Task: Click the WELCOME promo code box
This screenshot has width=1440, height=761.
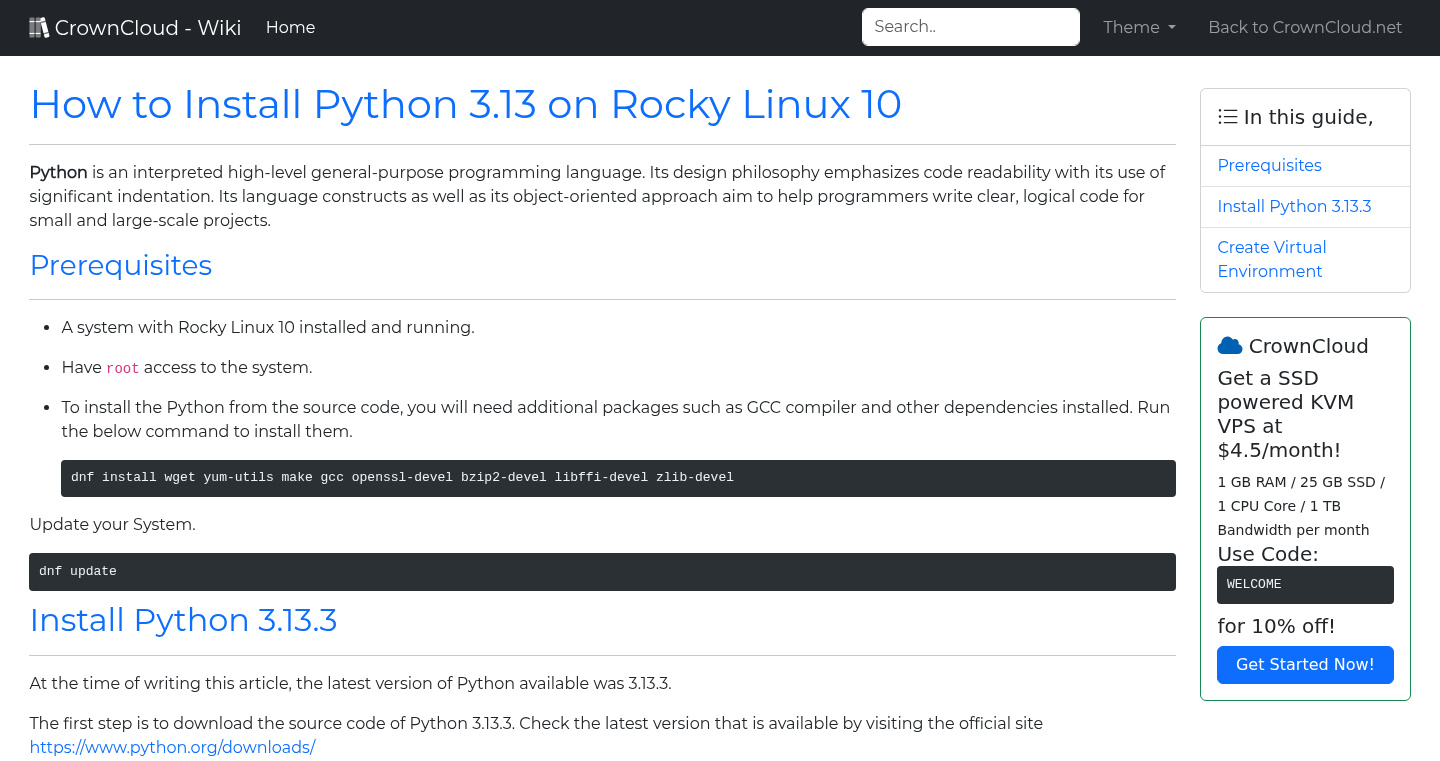Action: coord(1304,585)
